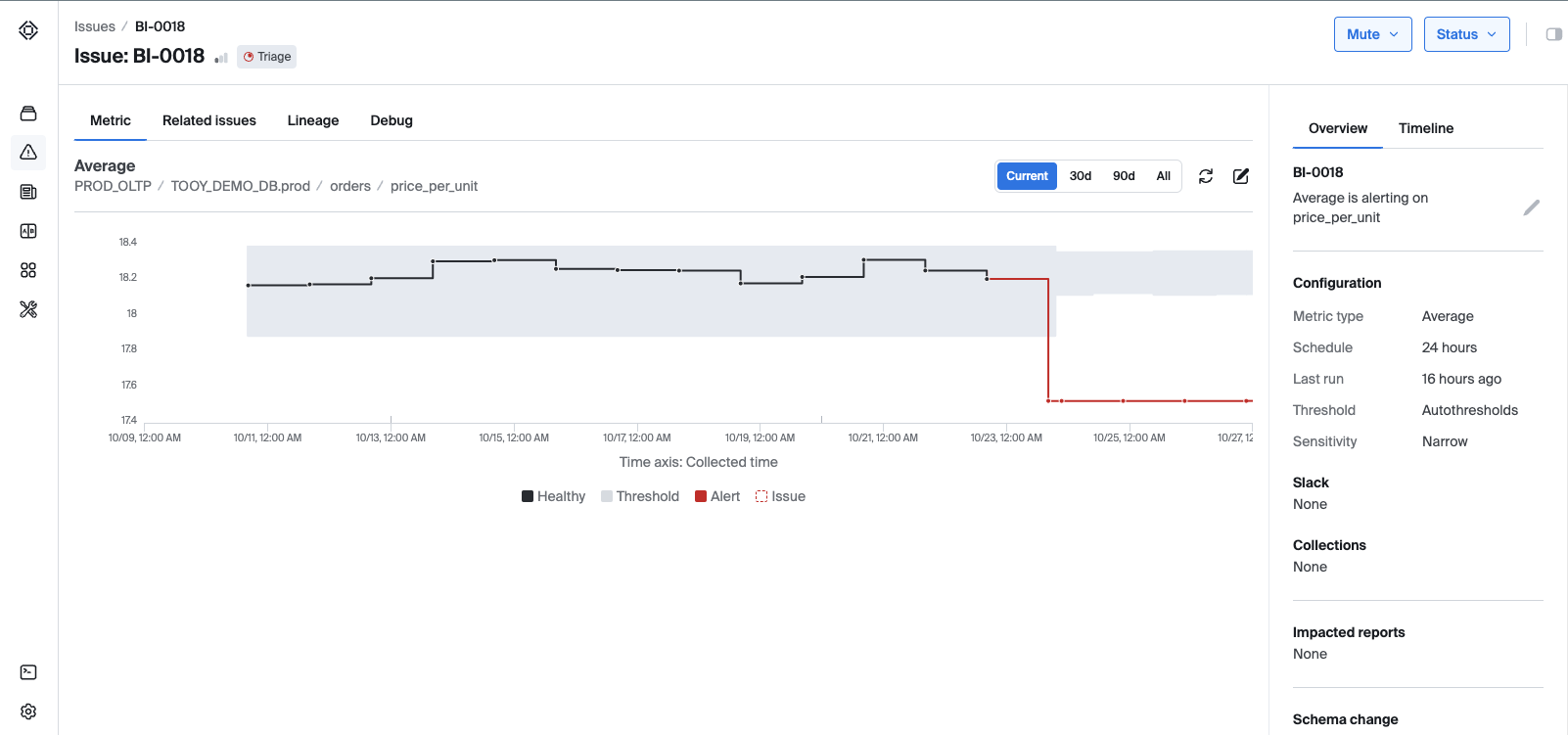Screen dimensions: 1568x735
Task: Open PROD_OLTP breadcrumb link
Action: point(113,186)
